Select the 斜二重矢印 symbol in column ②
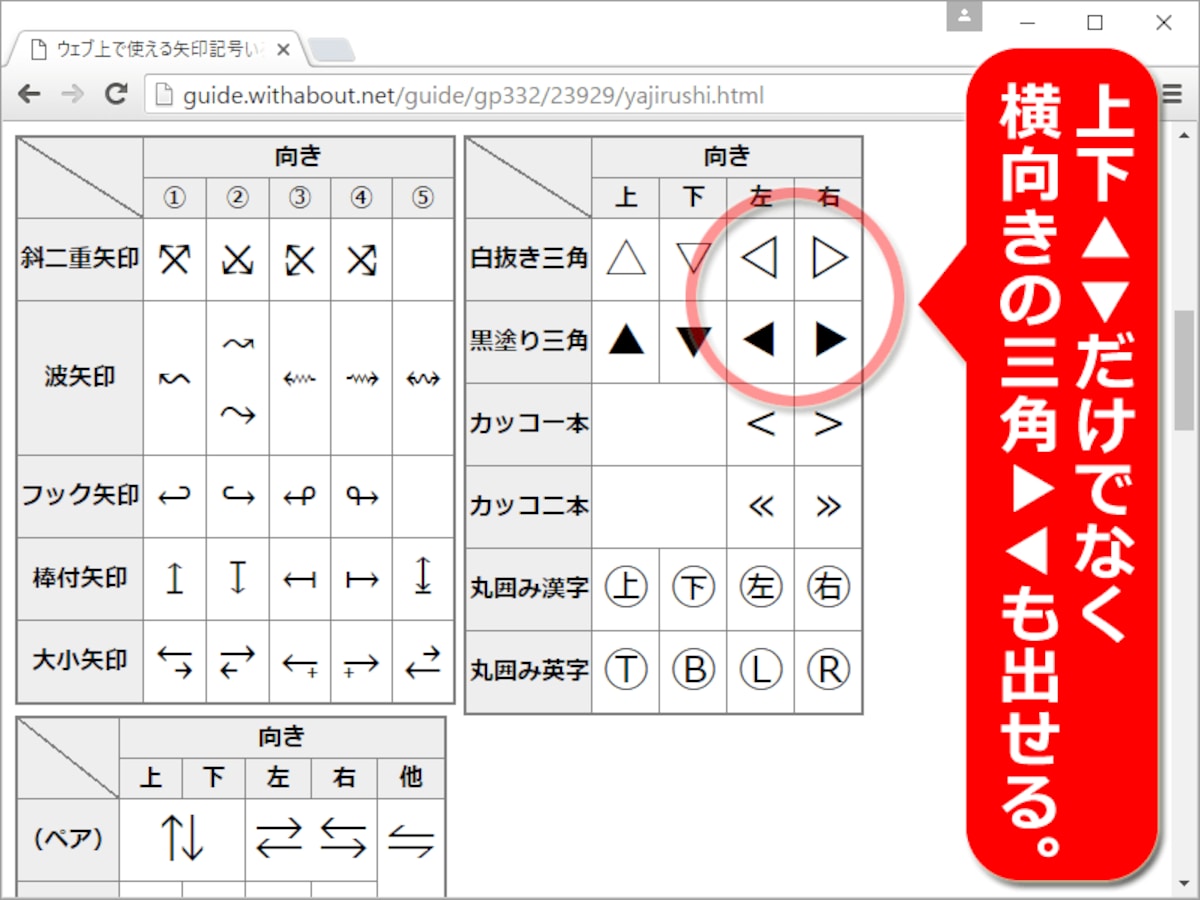Screen dimensions: 1200x900 (x=238, y=260)
